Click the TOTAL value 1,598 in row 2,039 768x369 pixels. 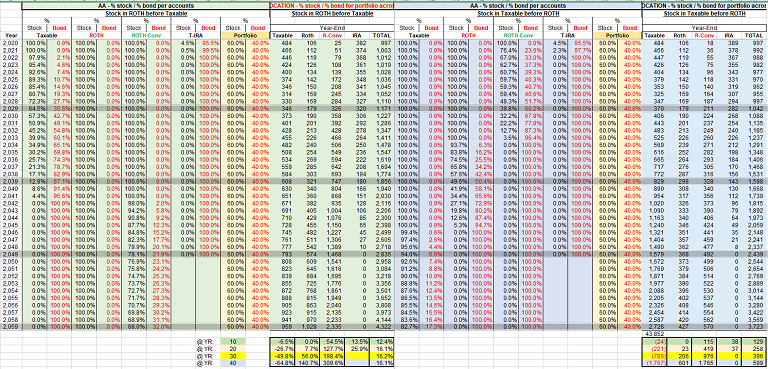click(754, 181)
